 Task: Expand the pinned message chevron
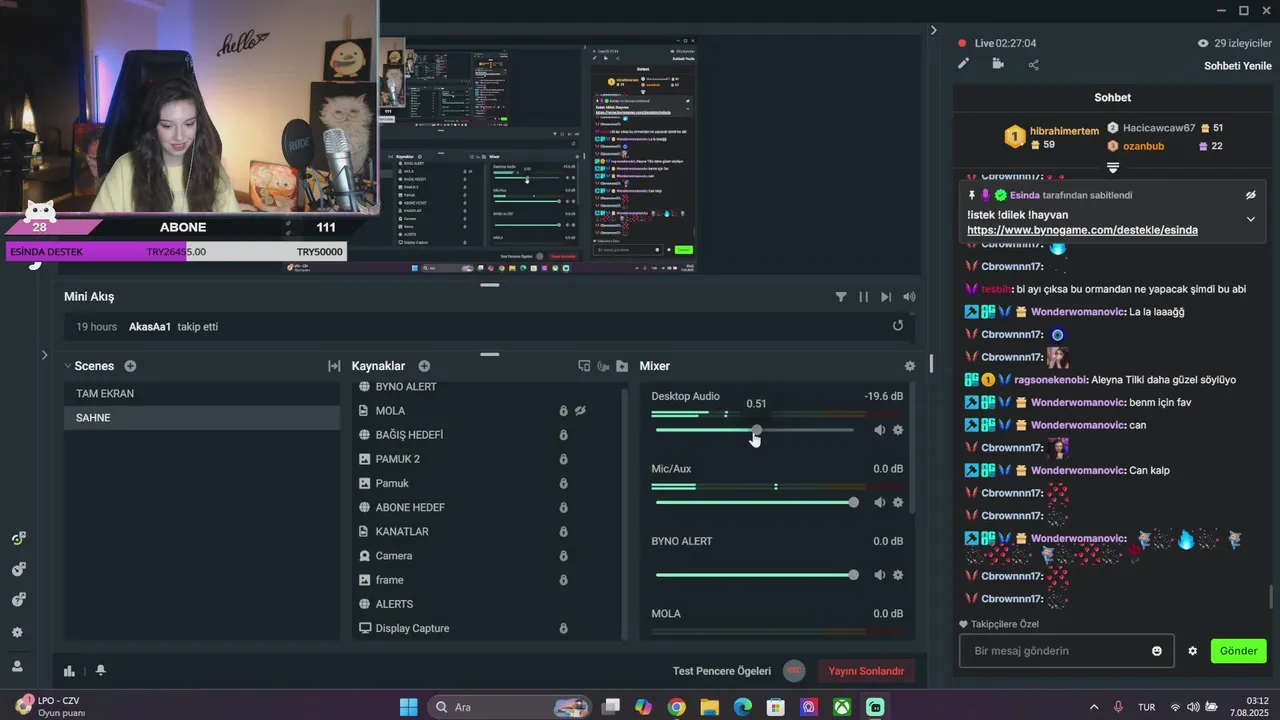point(1250,219)
